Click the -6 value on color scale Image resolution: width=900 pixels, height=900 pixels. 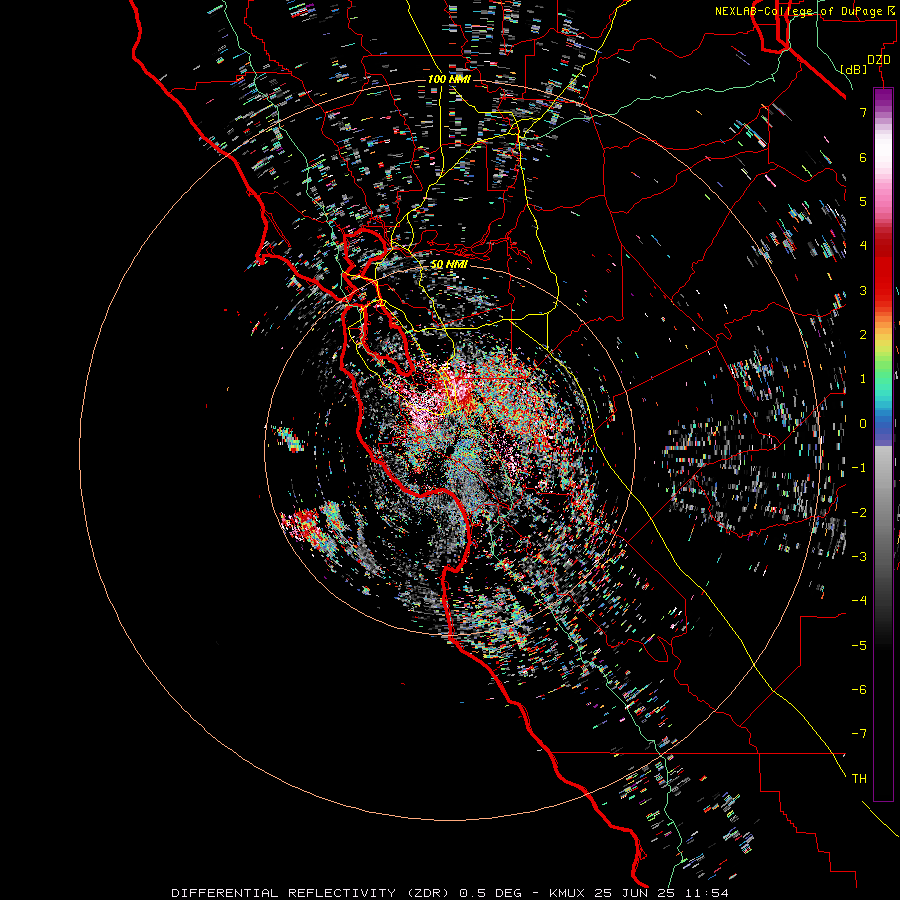tap(859, 690)
